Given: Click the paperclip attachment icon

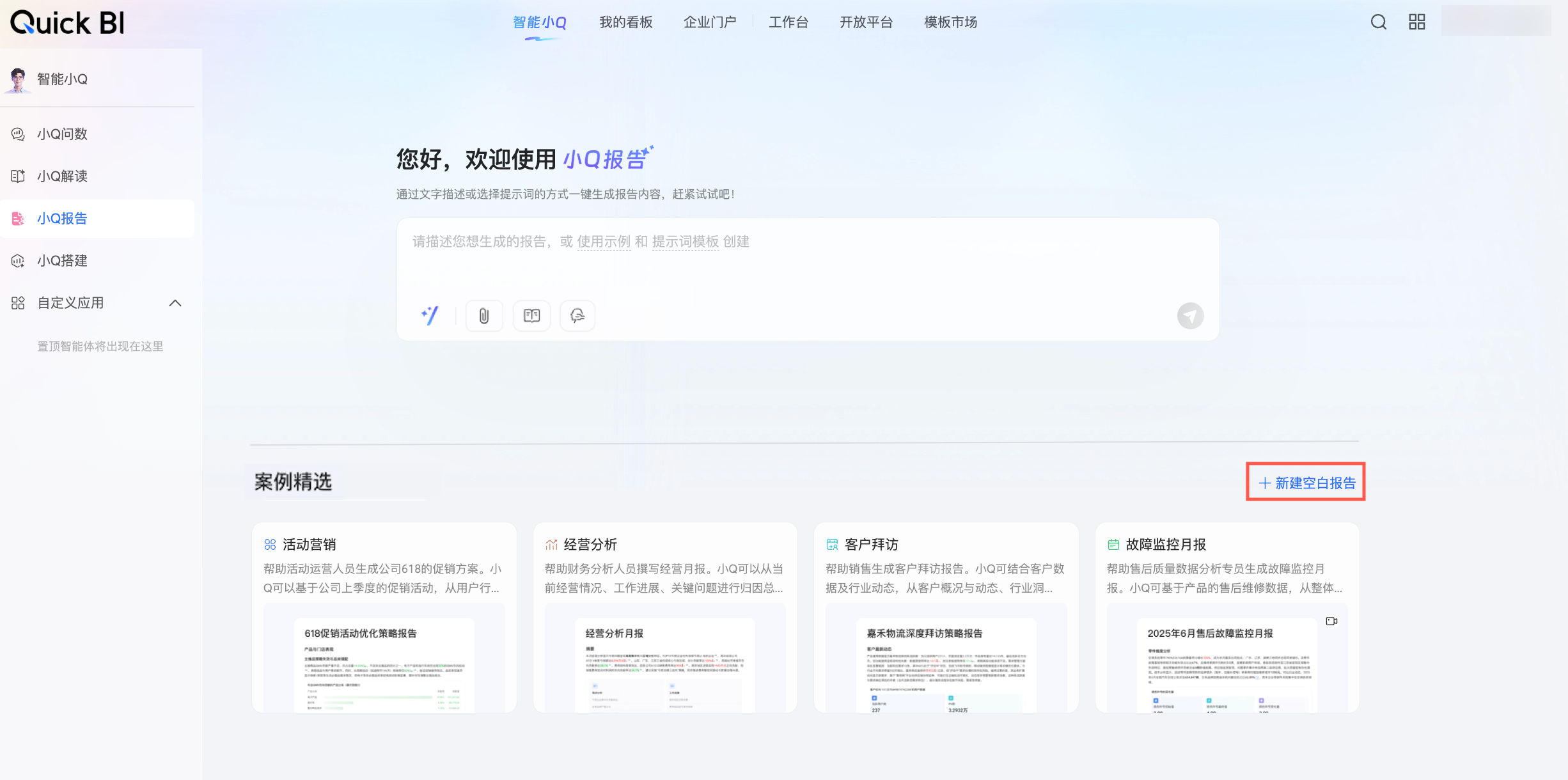Looking at the screenshot, I should (x=484, y=315).
